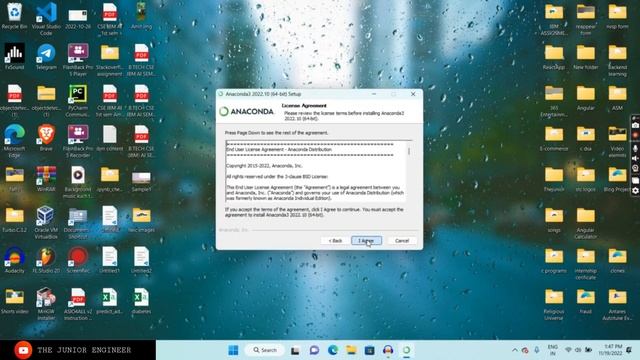The image size is (640, 360).
Task: Select the Angular folder
Action: (586, 98)
